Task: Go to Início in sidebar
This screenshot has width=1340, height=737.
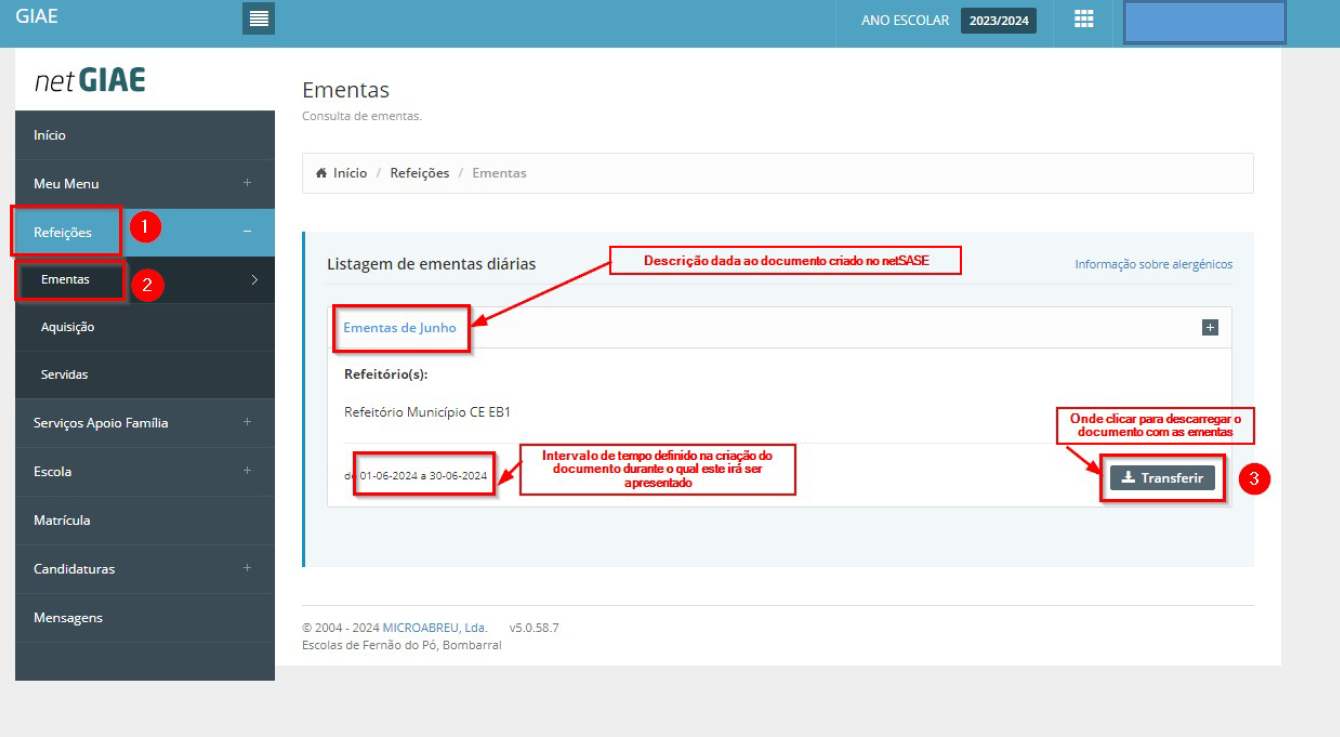Action: [x=50, y=135]
